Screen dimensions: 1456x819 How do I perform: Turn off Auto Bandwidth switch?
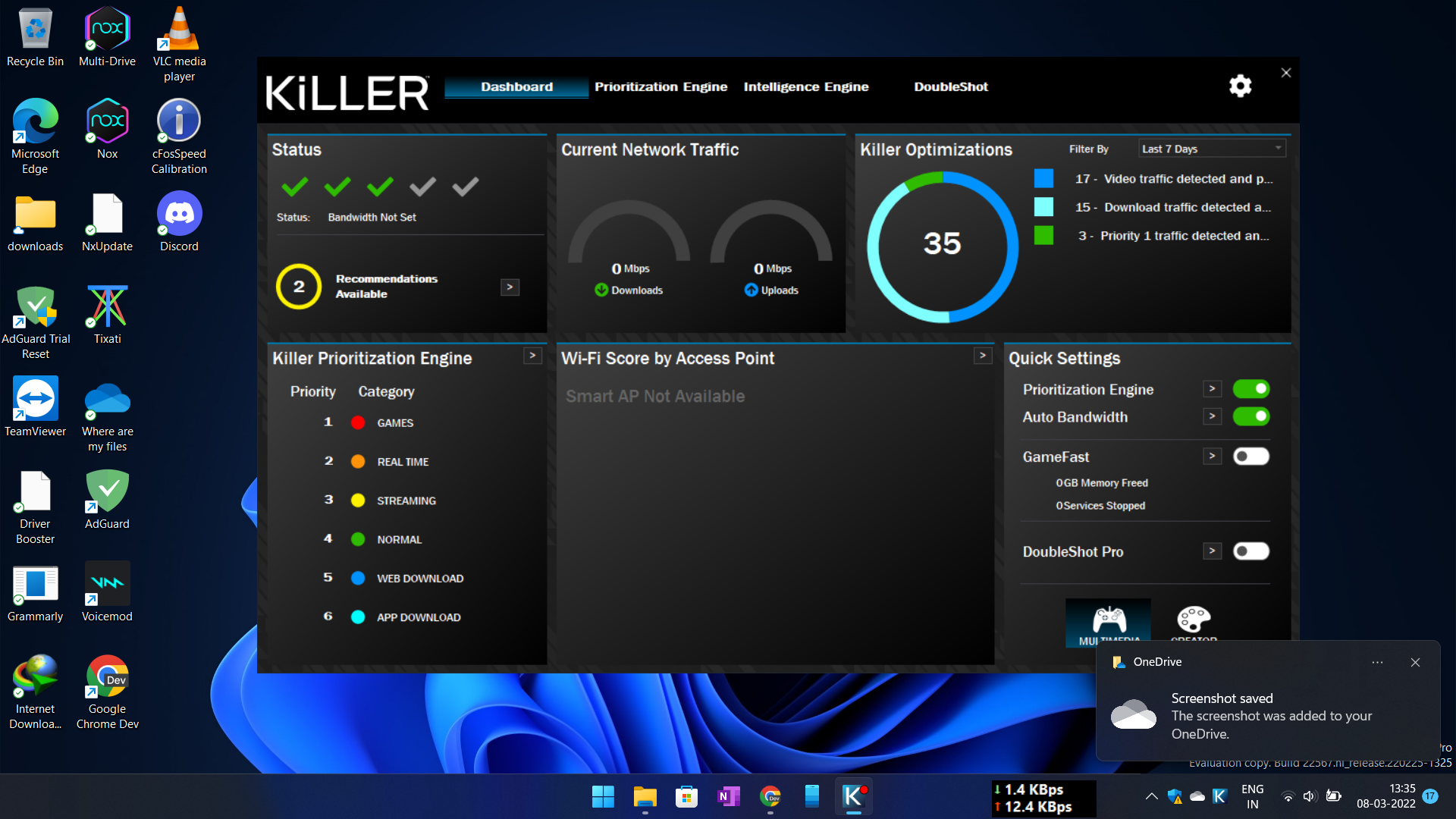1250,416
